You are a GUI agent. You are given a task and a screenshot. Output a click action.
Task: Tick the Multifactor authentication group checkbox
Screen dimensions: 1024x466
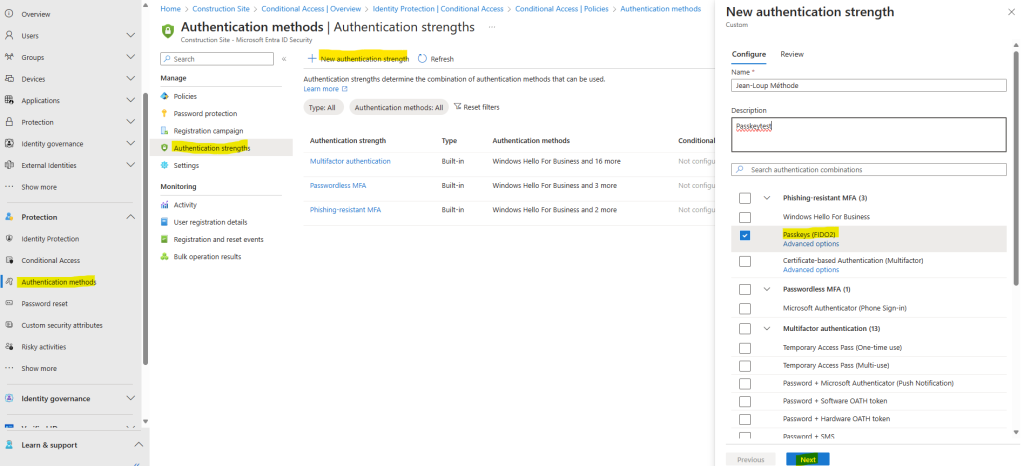pyautogui.click(x=744, y=328)
